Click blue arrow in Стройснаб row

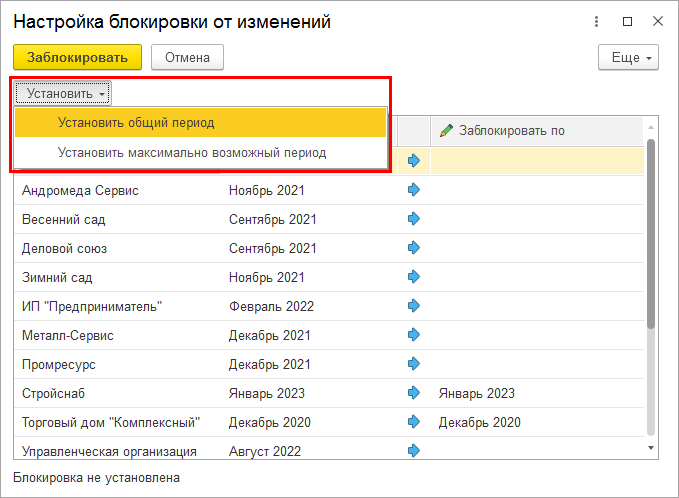coord(414,393)
